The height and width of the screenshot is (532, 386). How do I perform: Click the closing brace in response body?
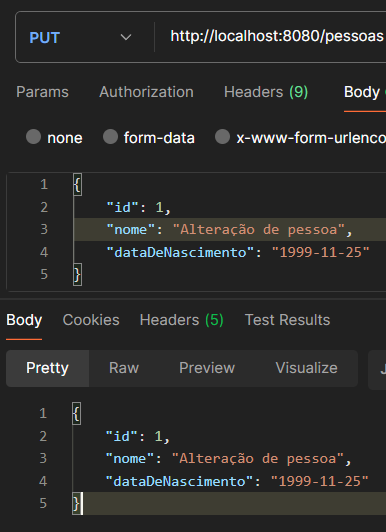click(77, 504)
